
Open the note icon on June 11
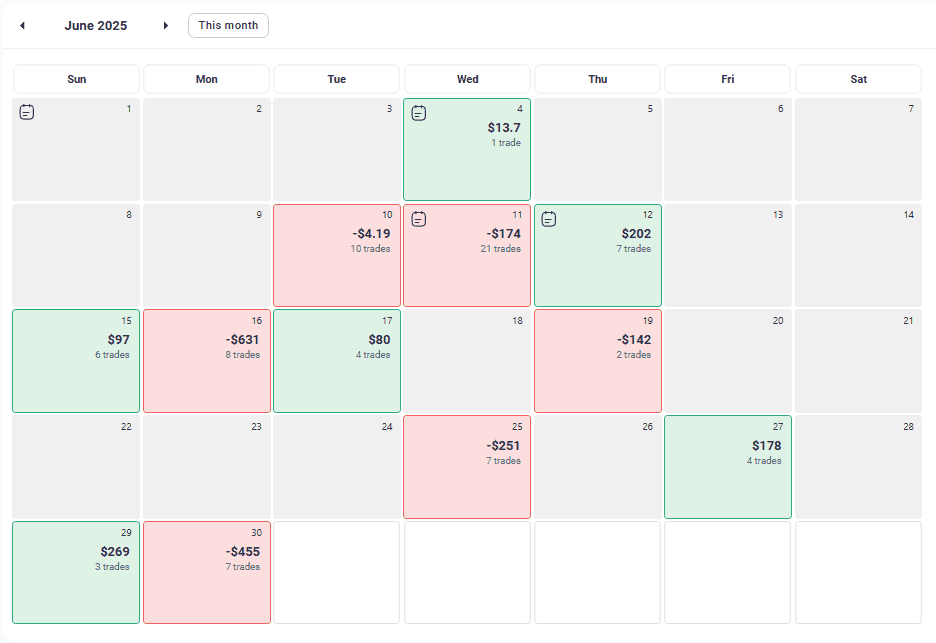(419, 219)
